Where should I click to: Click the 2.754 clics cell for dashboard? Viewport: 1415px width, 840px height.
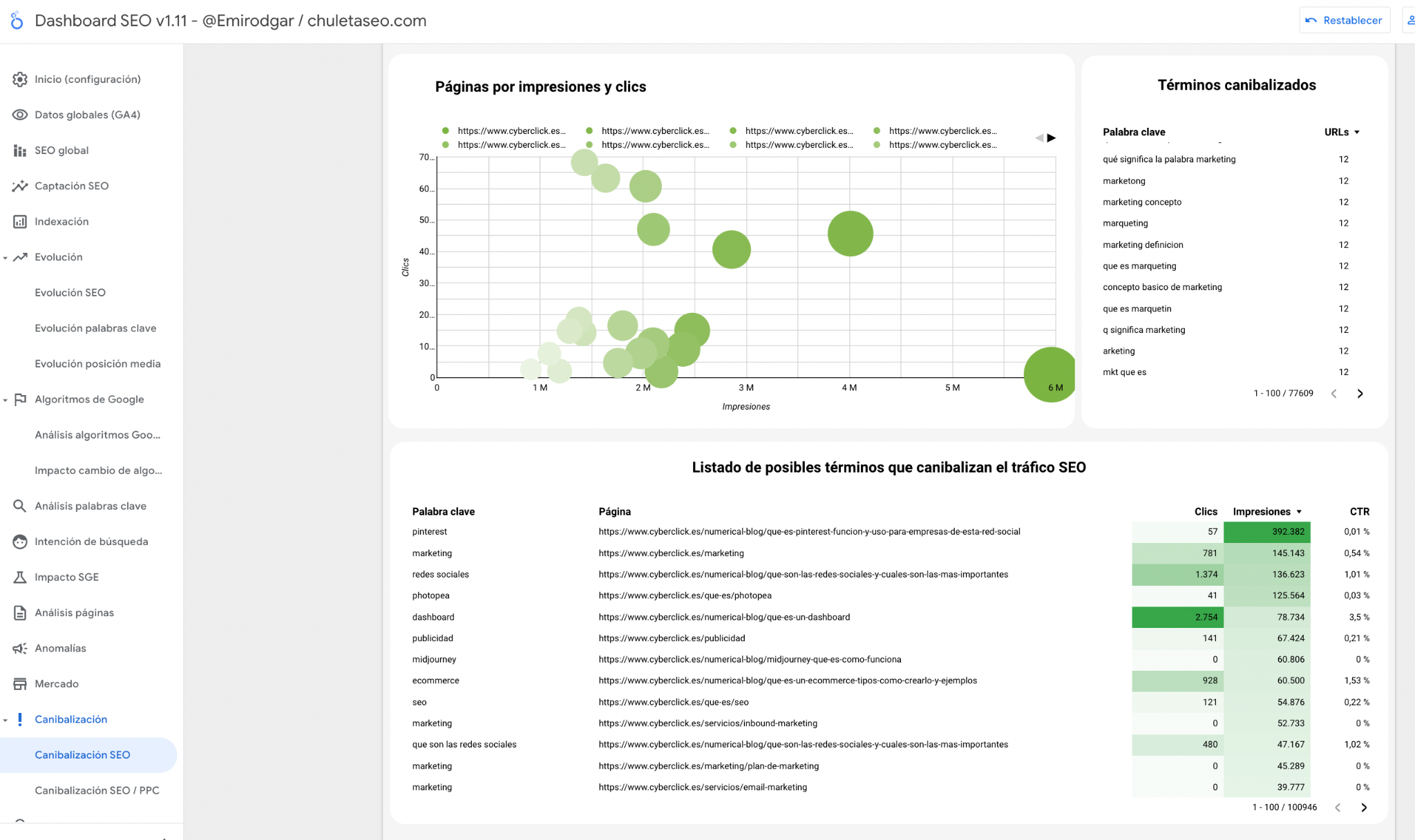[x=1177, y=618]
